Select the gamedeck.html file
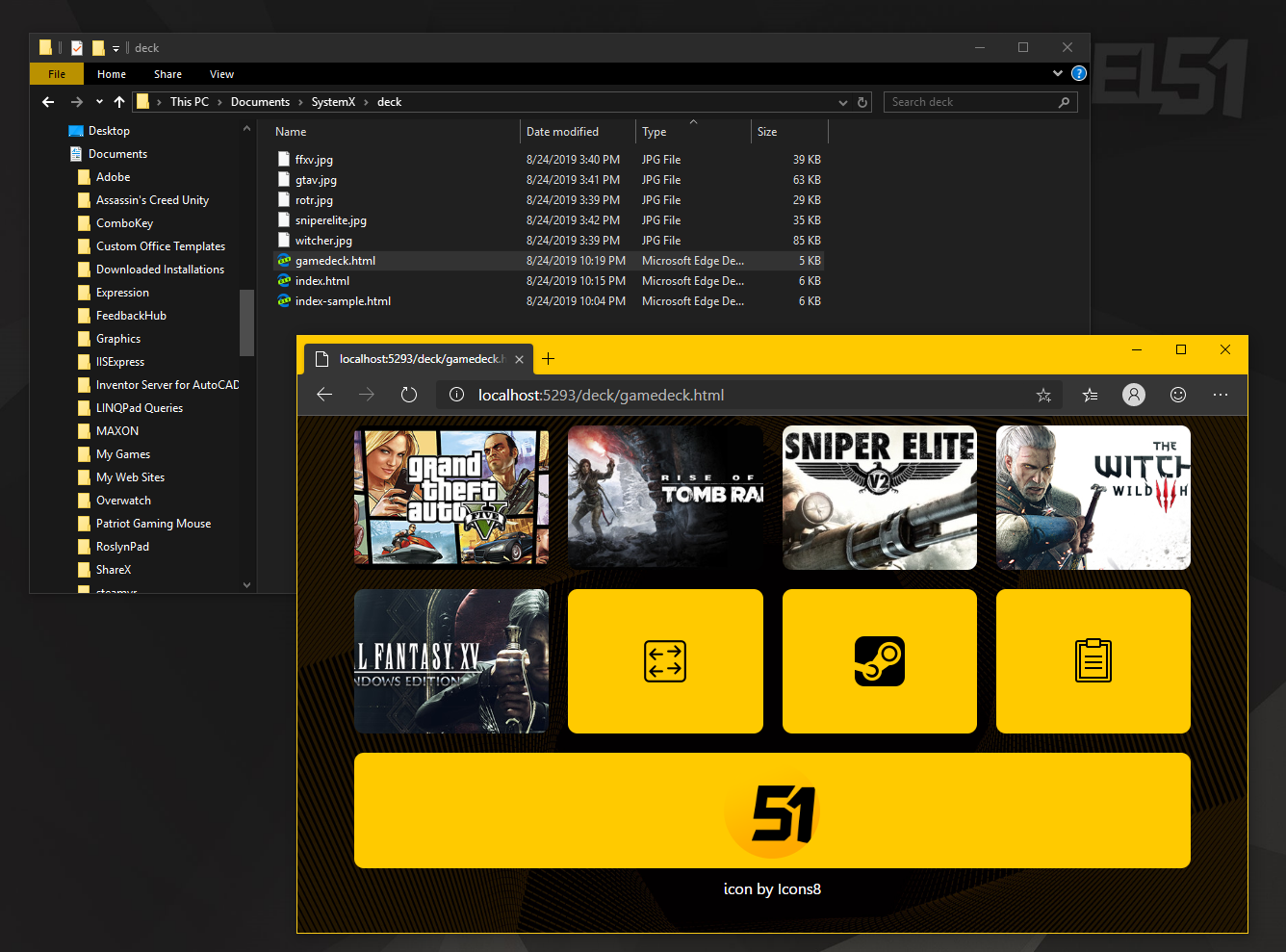 [335, 261]
